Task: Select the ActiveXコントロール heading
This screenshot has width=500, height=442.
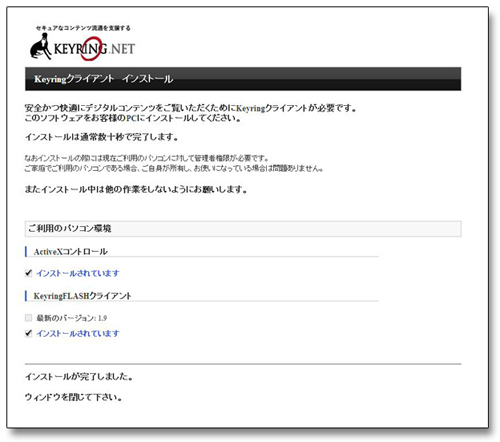Action: pos(71,252)
